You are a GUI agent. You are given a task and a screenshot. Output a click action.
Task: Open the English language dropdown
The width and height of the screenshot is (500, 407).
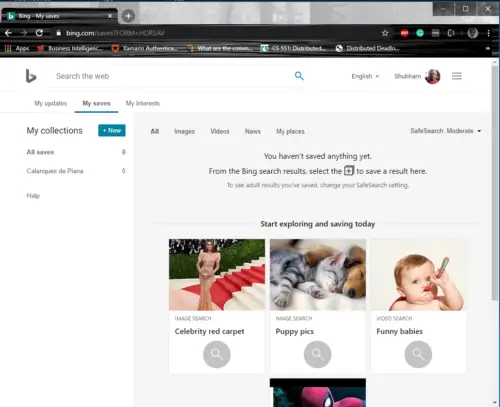(x=365, y=76)
